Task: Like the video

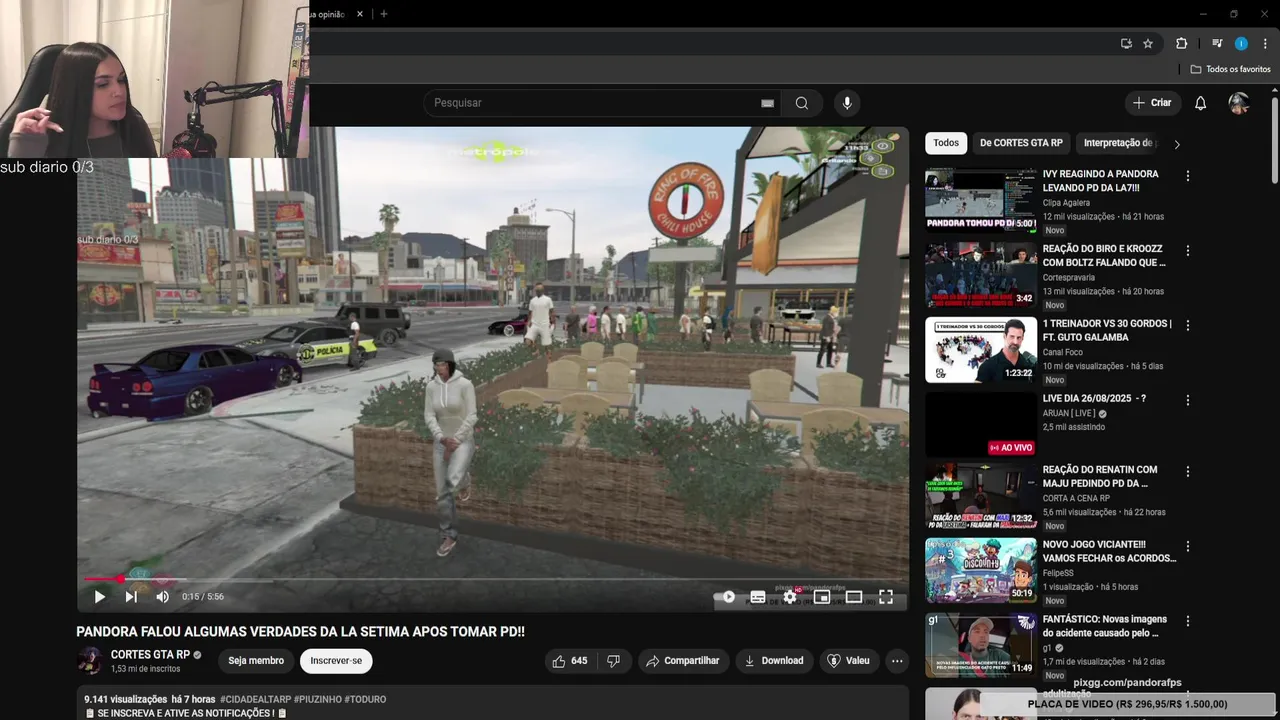Action: pyautogui.click(x=570, y=661)
